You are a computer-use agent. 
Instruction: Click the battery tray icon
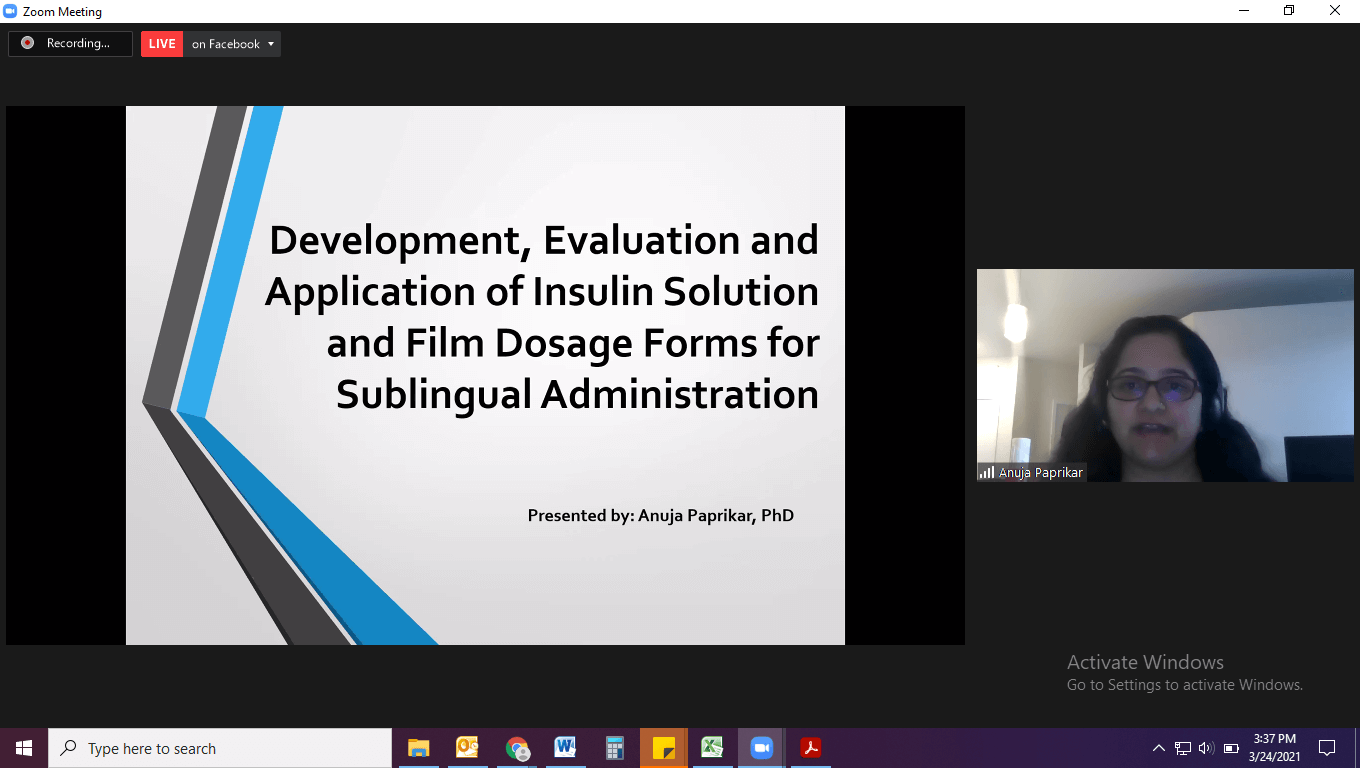pos(1231,748)
